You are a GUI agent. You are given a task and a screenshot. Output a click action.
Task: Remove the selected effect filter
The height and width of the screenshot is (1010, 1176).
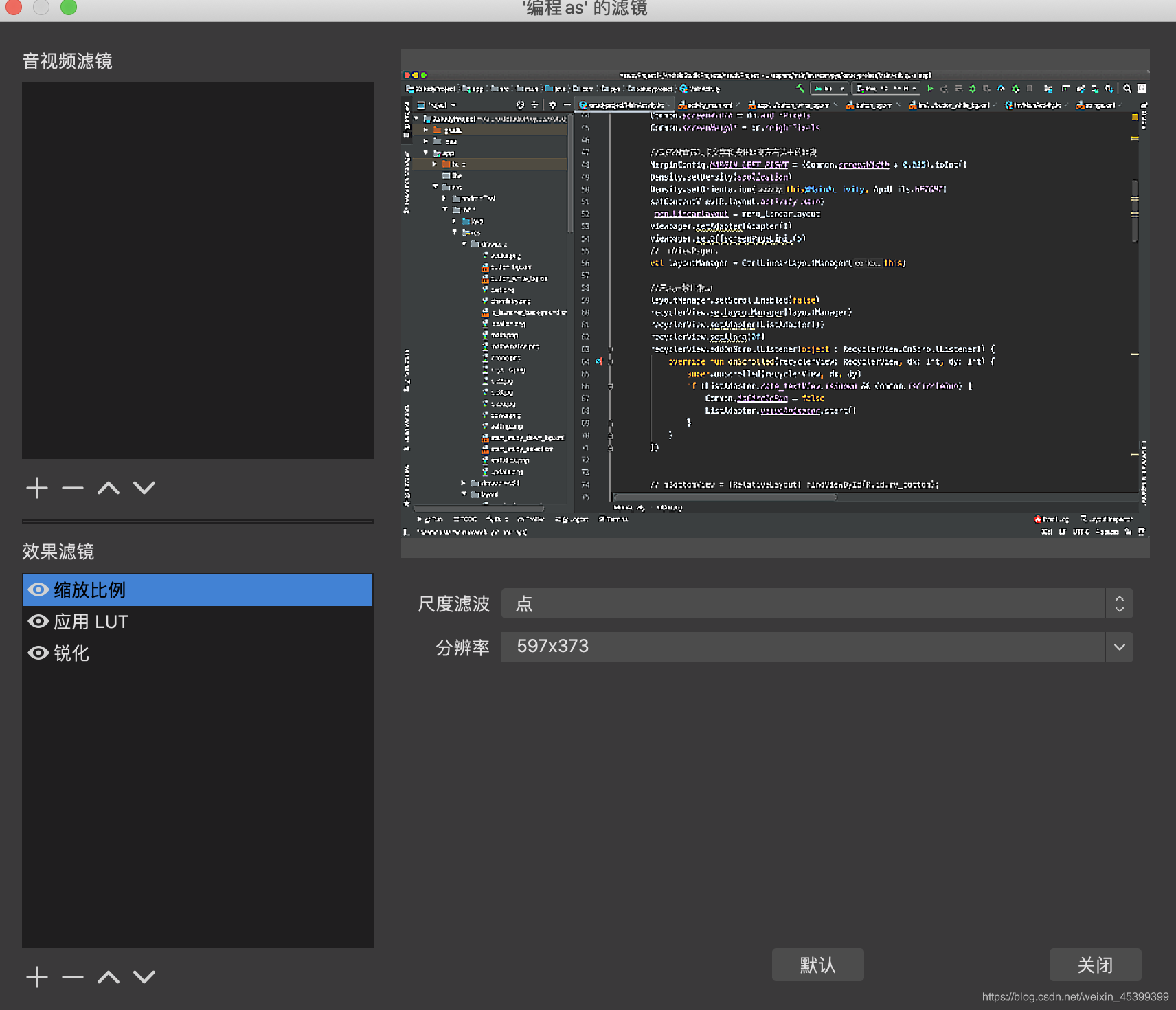click(73, 976)
